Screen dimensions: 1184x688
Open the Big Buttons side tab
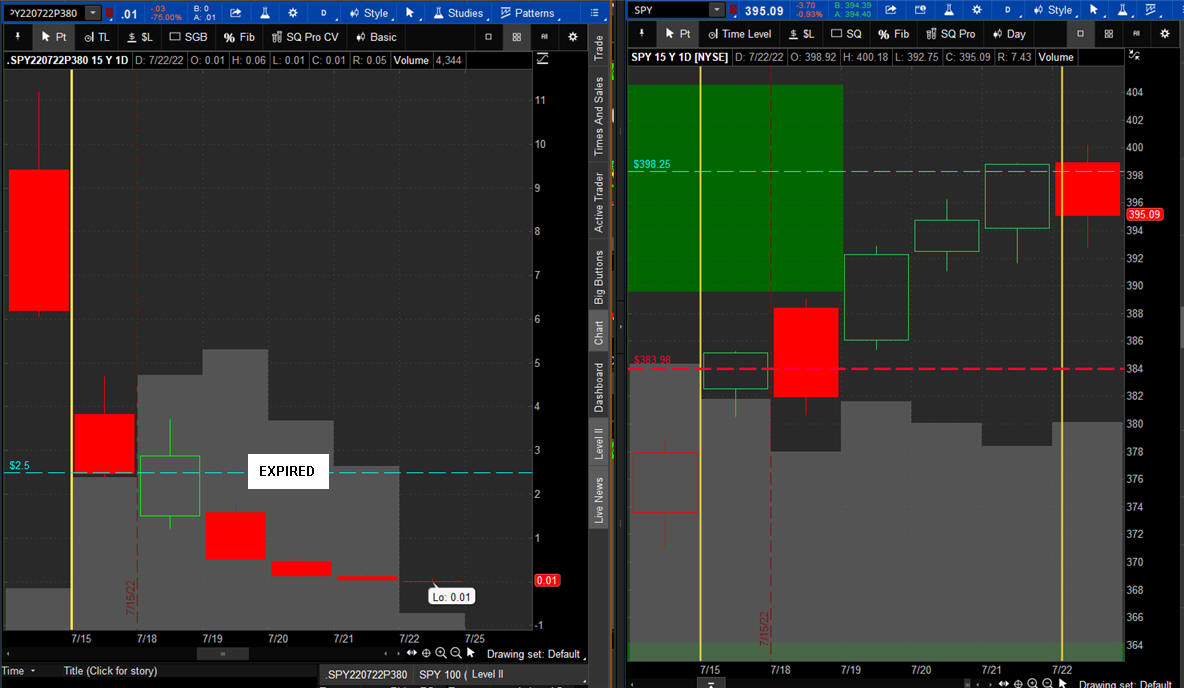[x=599, y=277]
